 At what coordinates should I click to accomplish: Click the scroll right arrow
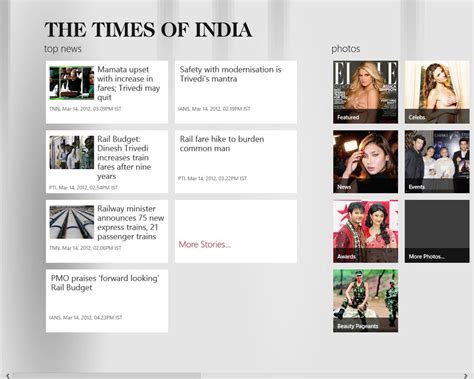[466, 376]
